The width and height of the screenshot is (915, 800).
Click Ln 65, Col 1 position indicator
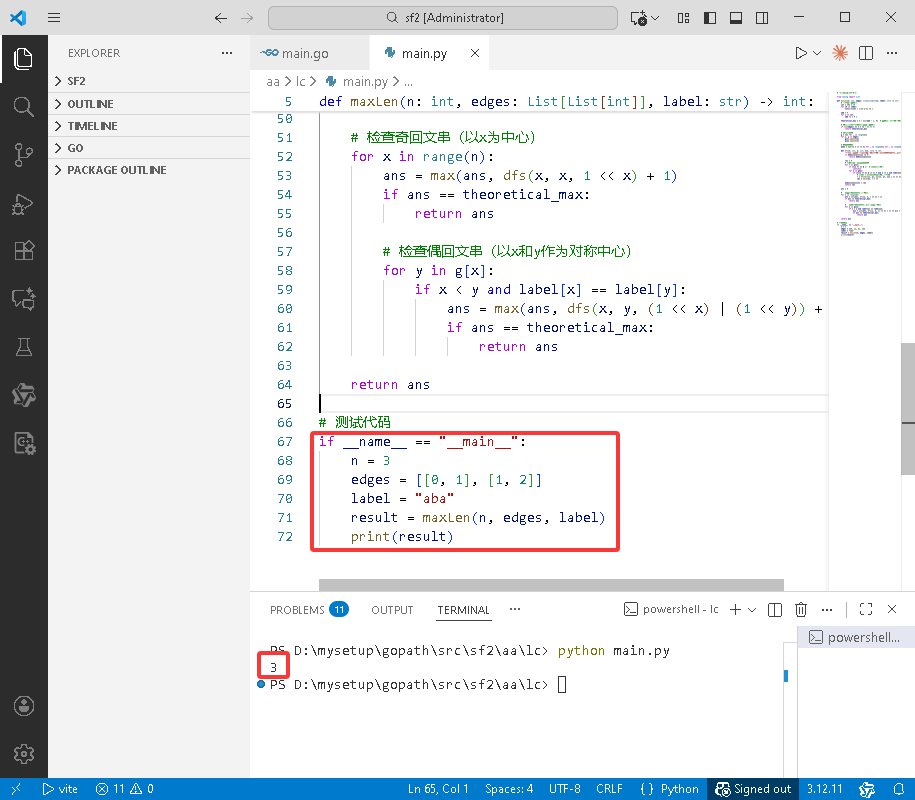[438, 789]
